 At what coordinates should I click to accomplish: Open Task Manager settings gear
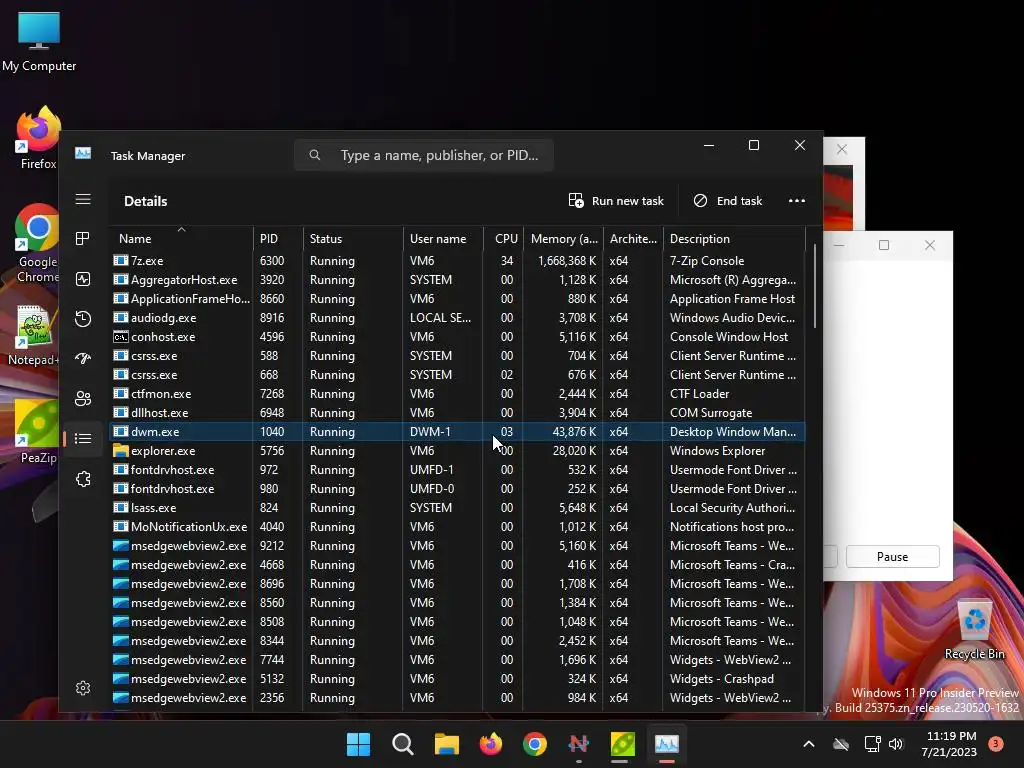83,688
